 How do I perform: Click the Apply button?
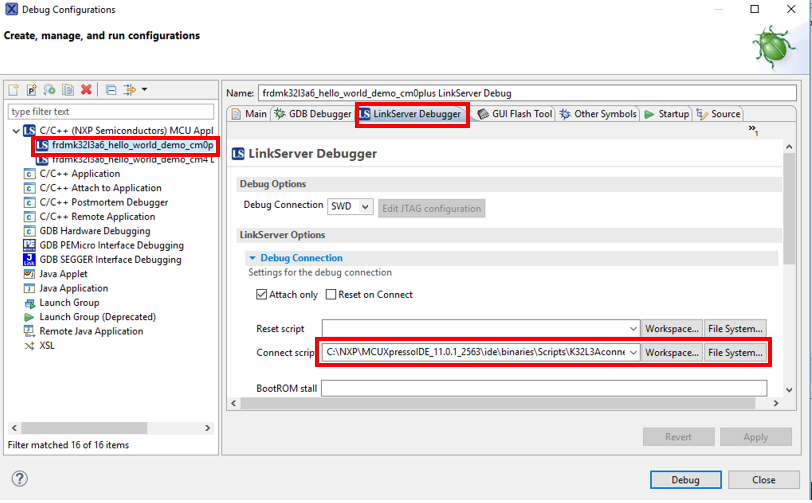(756, 437)
